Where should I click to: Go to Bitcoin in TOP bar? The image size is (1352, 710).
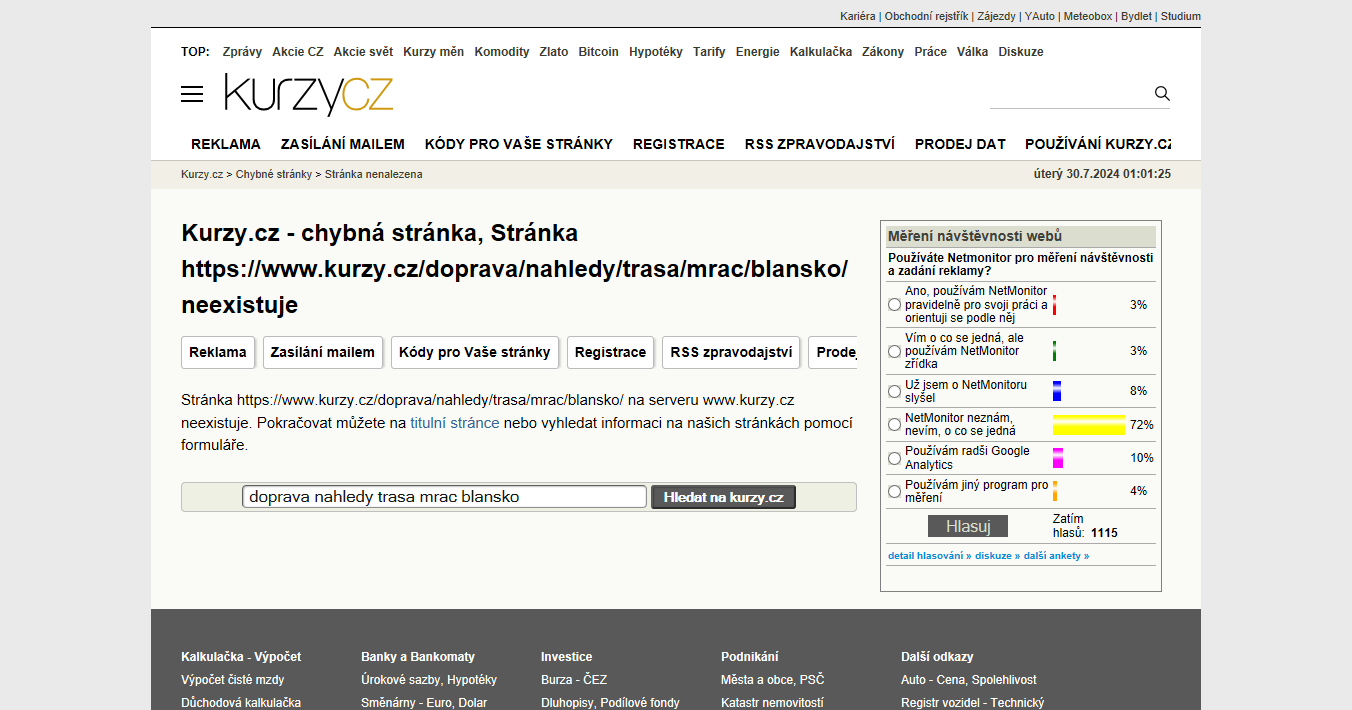(x=599, y=52)
